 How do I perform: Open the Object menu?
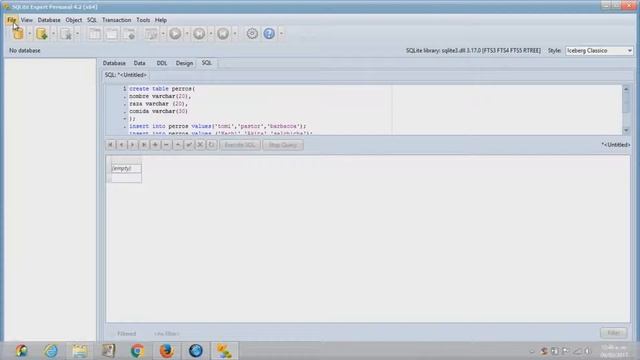pos(73,20)
